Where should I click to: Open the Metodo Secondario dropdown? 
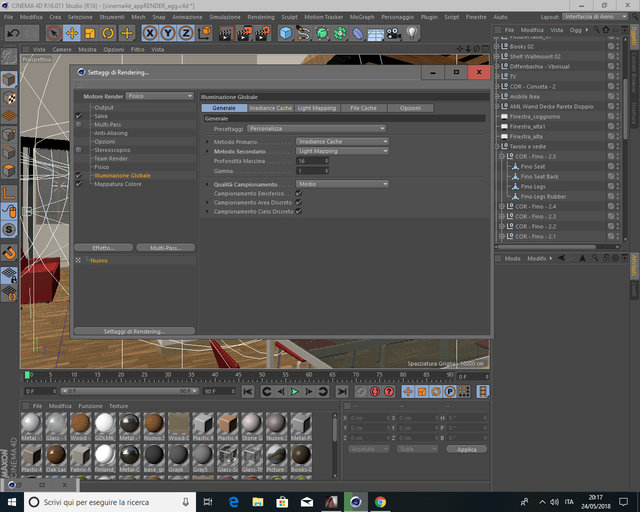342,151
